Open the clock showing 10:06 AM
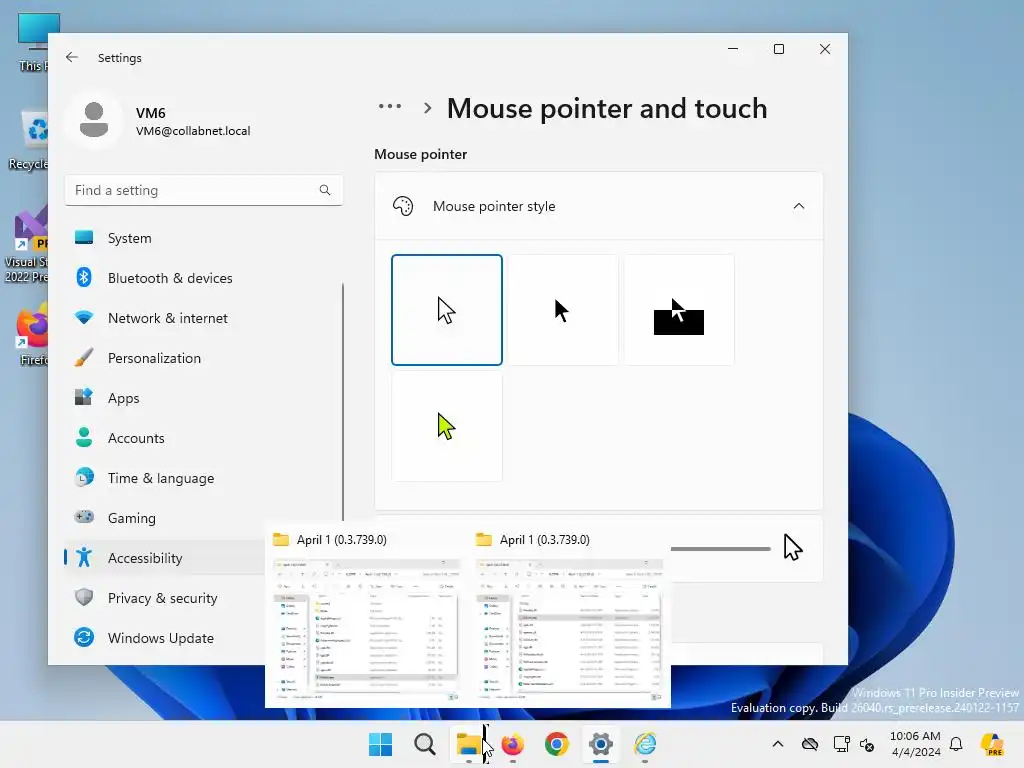1024x768 pixels. pos(915,744)
